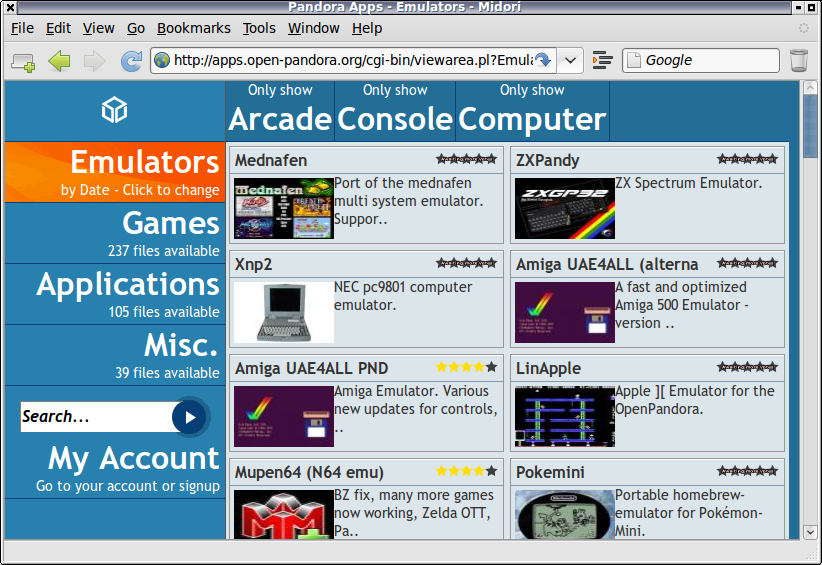The width and height of the screenshot is (822, 565).
Task: Click Amiga UAE4ALL (alterna thumbnail
Action: pos(565,312)
